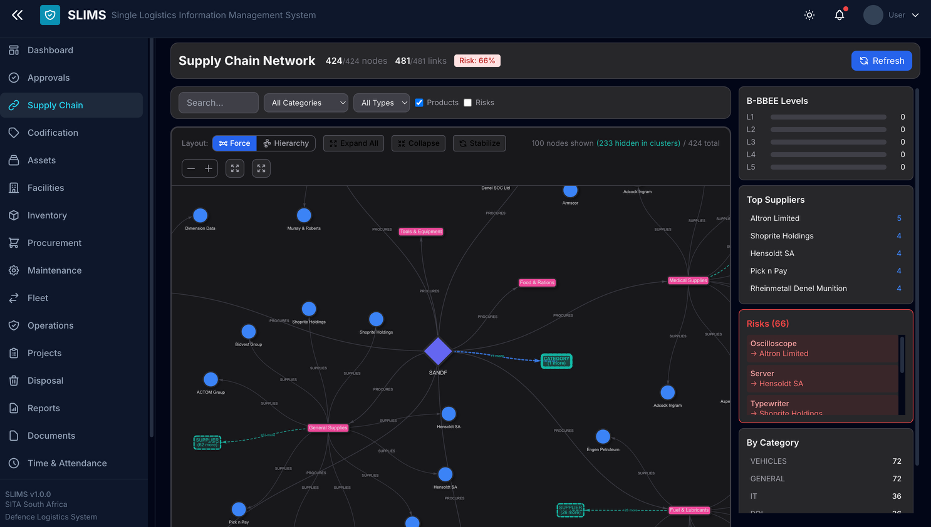Click the zoom in plus icon

click(x=209, y=169)
